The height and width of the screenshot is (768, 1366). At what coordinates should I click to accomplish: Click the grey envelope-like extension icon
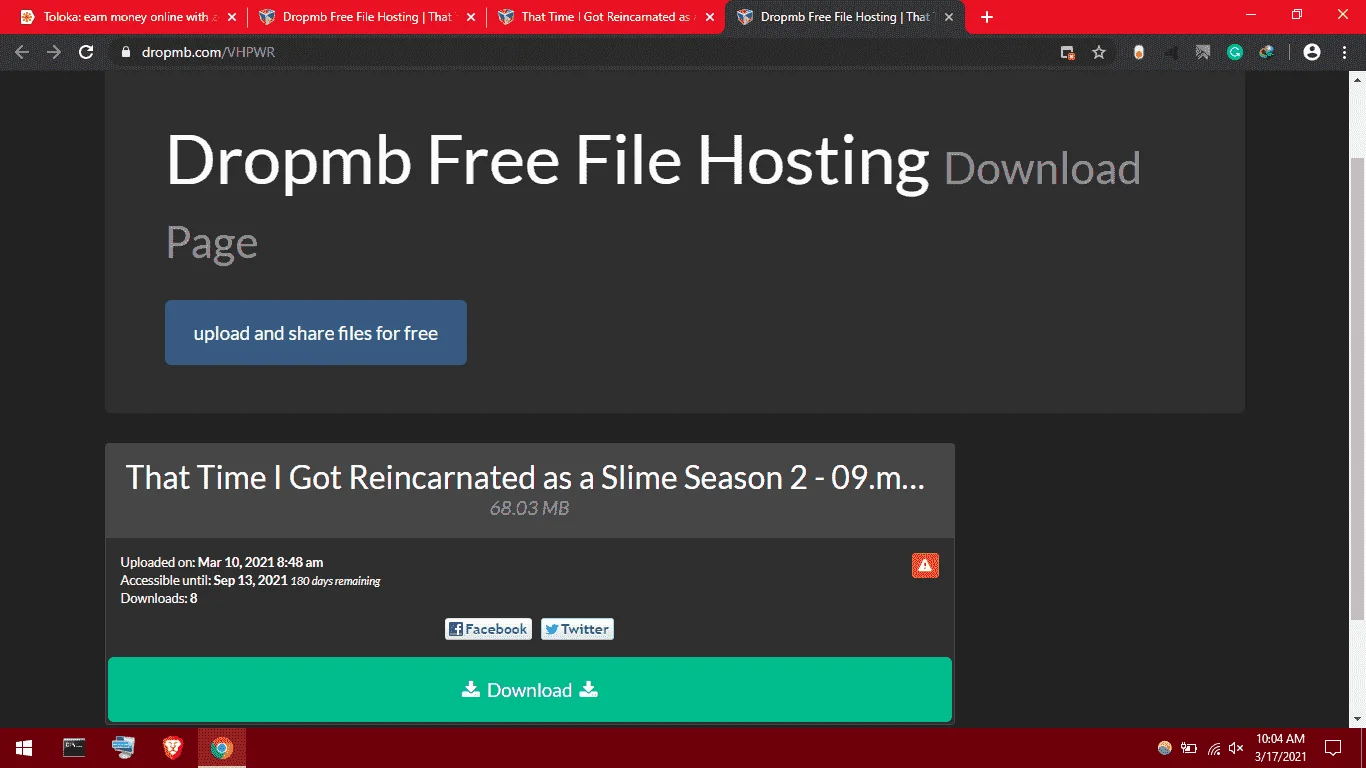pyautogui.click(x=1203, y=52)
